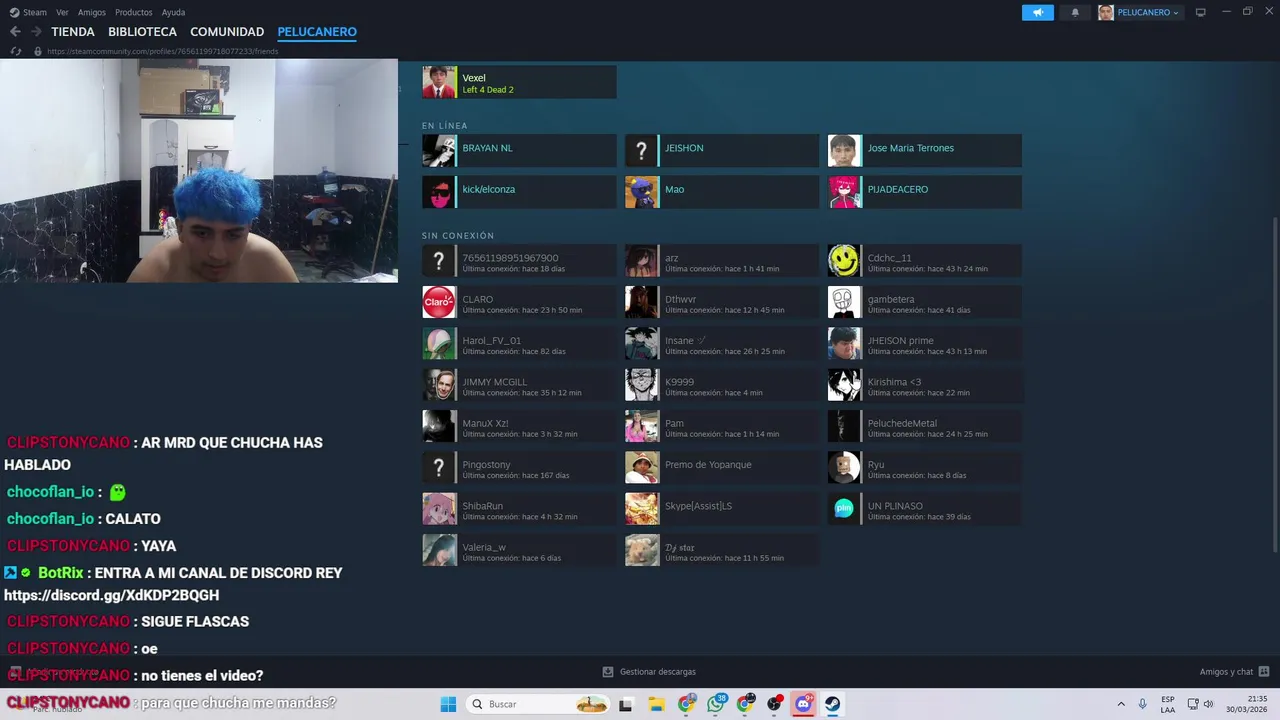Go to the BIBLIOTECA tab
The width and height of the screenshot is (1280, 720).
pos(142,32)
